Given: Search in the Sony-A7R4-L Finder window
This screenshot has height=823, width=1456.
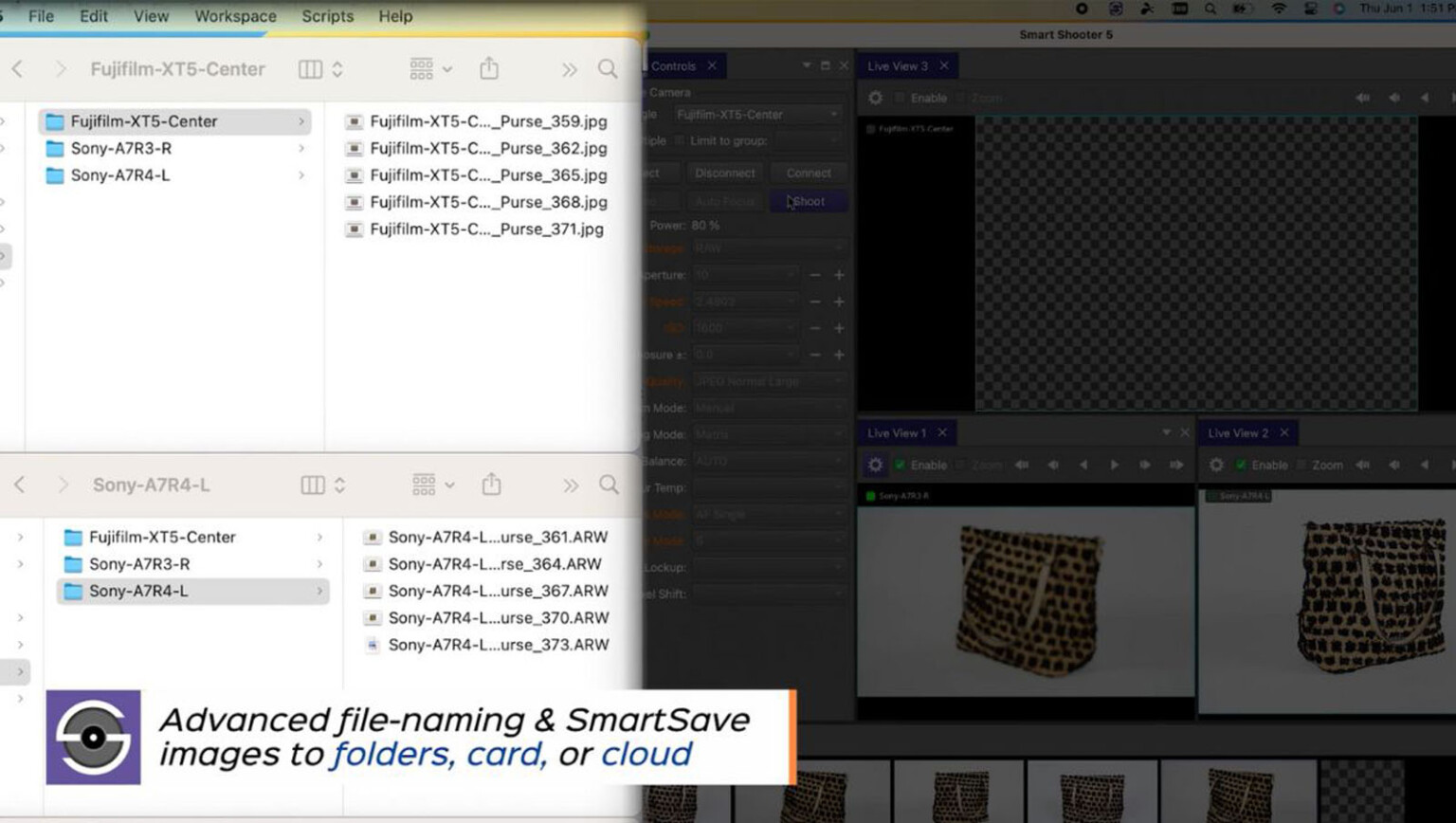Looking at the screenshot, I should pyautogui.click(x=609, y=485).
